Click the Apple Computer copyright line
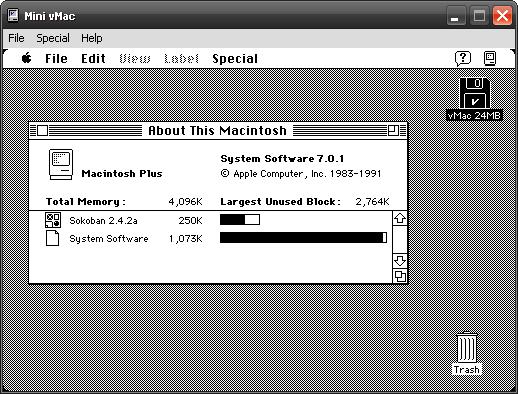 (301, 174)
